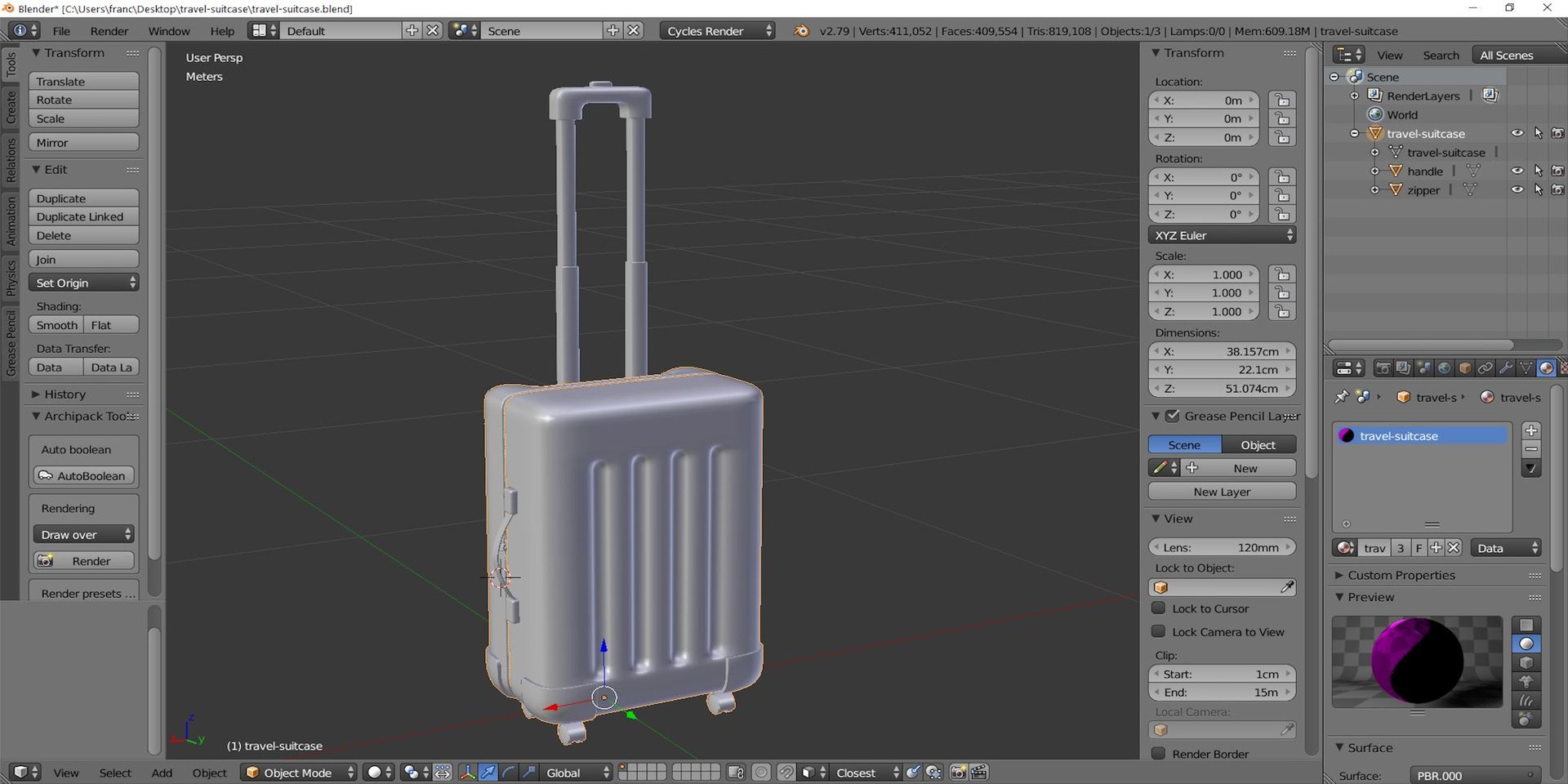Switch to Object tab in Grease Pencil
Screen dimensions: 1568x784
[x=1258, y=444]
